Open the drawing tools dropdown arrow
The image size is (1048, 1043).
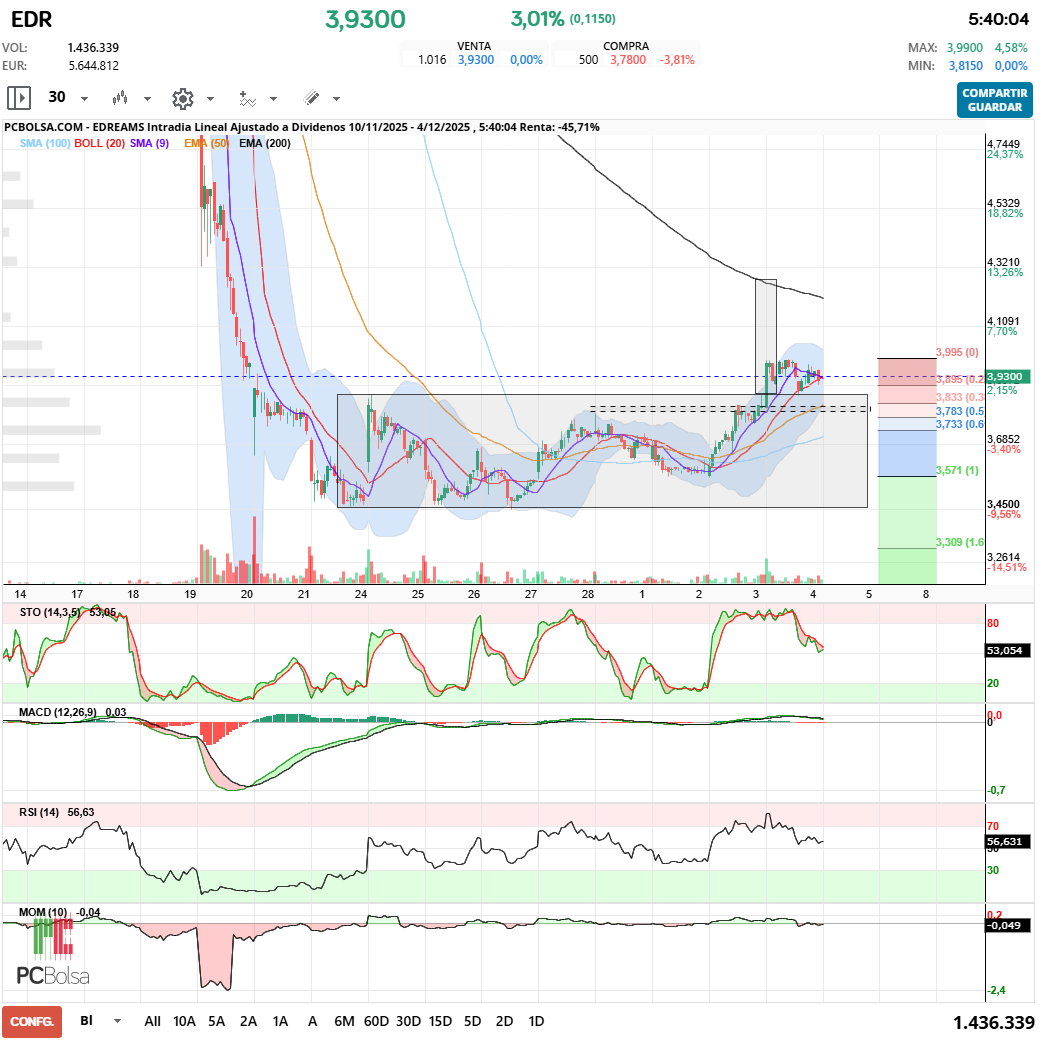pos(336,99)
